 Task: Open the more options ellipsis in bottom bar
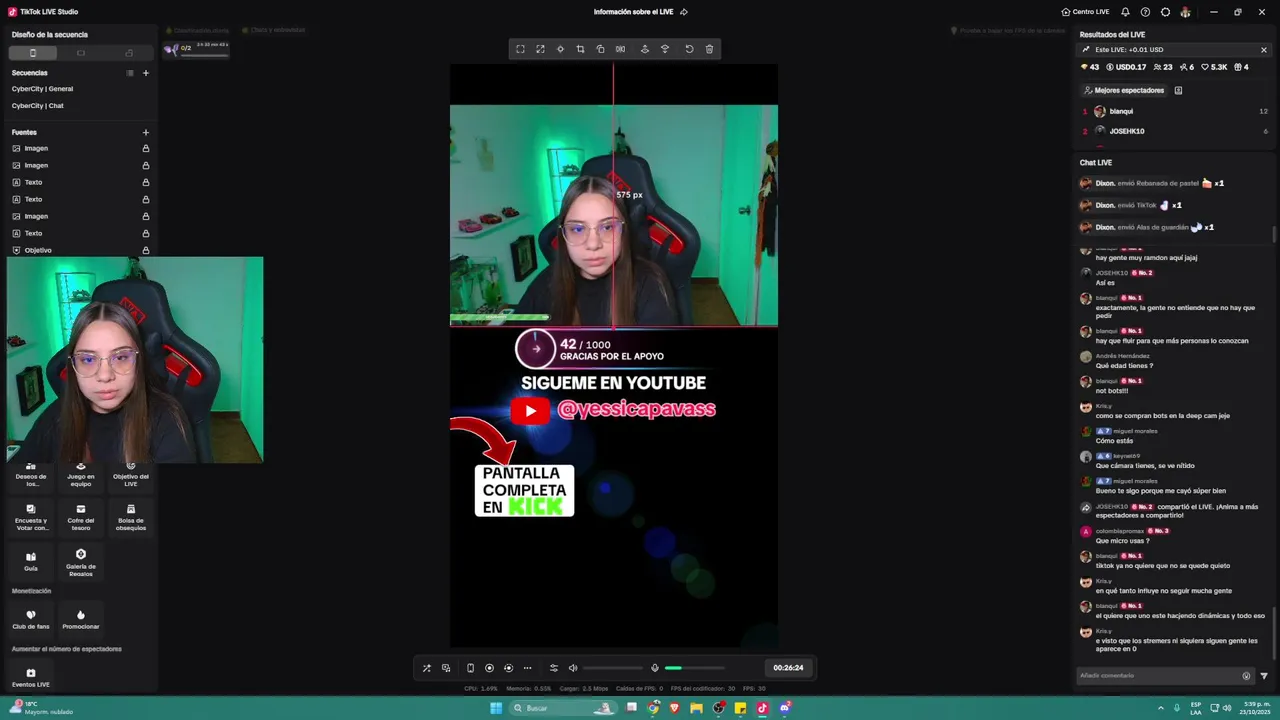click(528, 668)
